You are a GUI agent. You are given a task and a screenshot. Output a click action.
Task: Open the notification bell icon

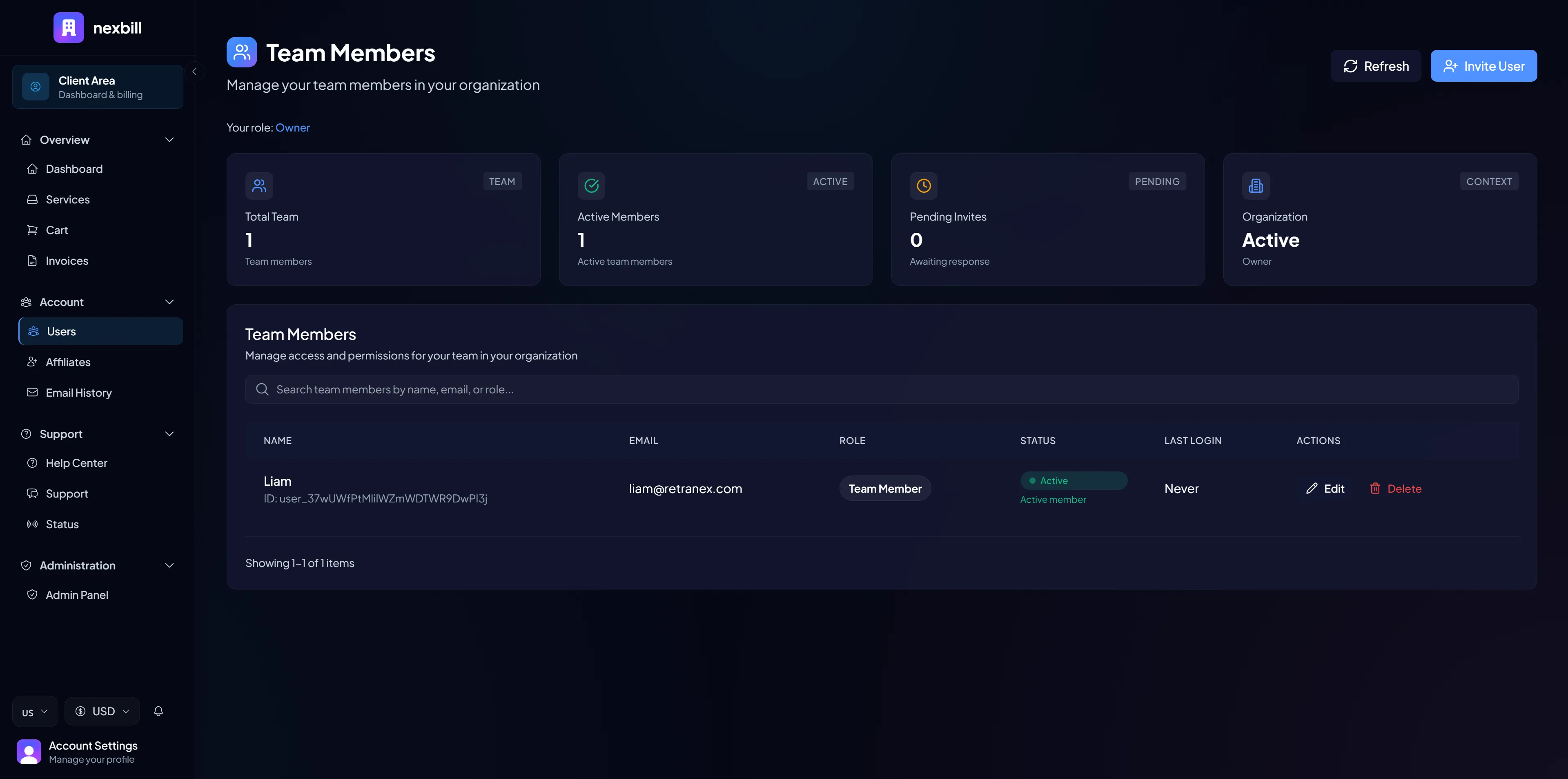[158, 711]
